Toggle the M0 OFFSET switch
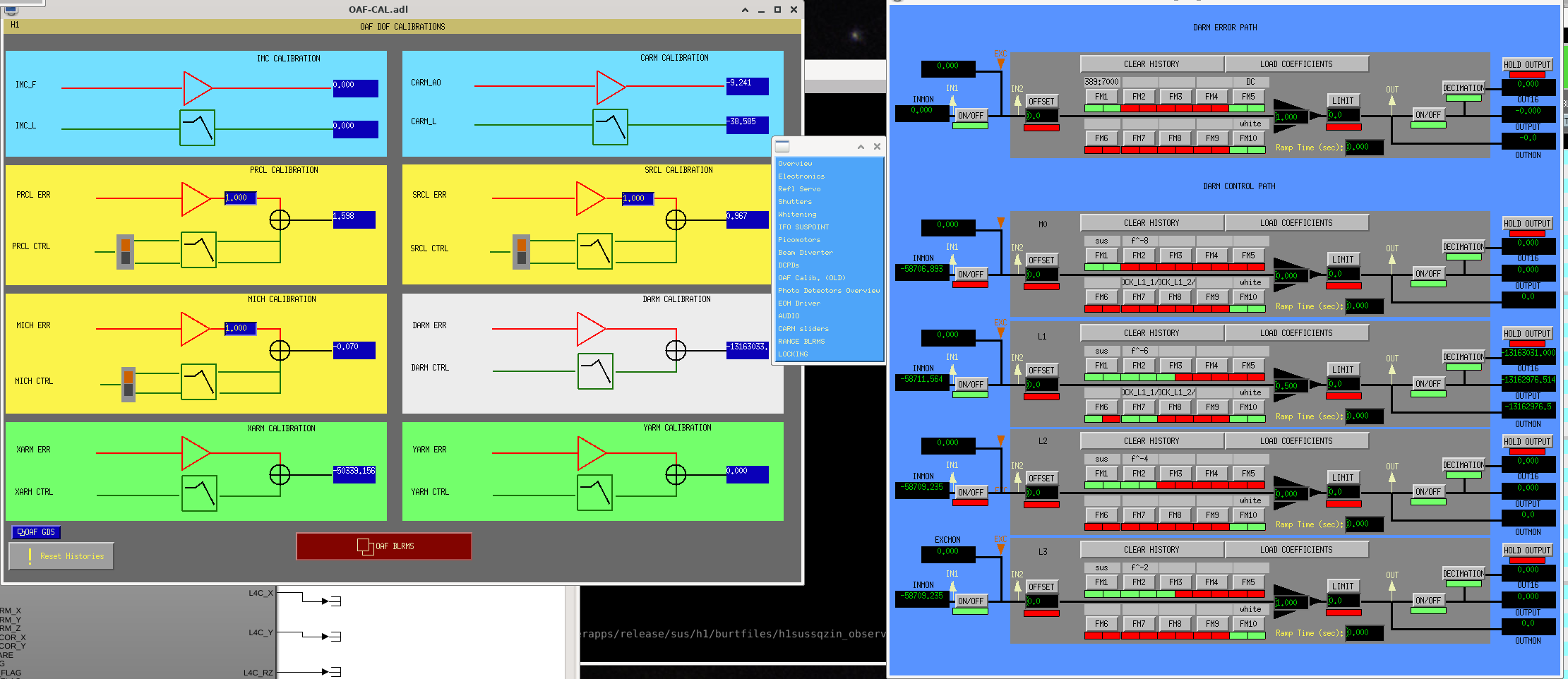1568x679 pixels. tap(1041, 260)
